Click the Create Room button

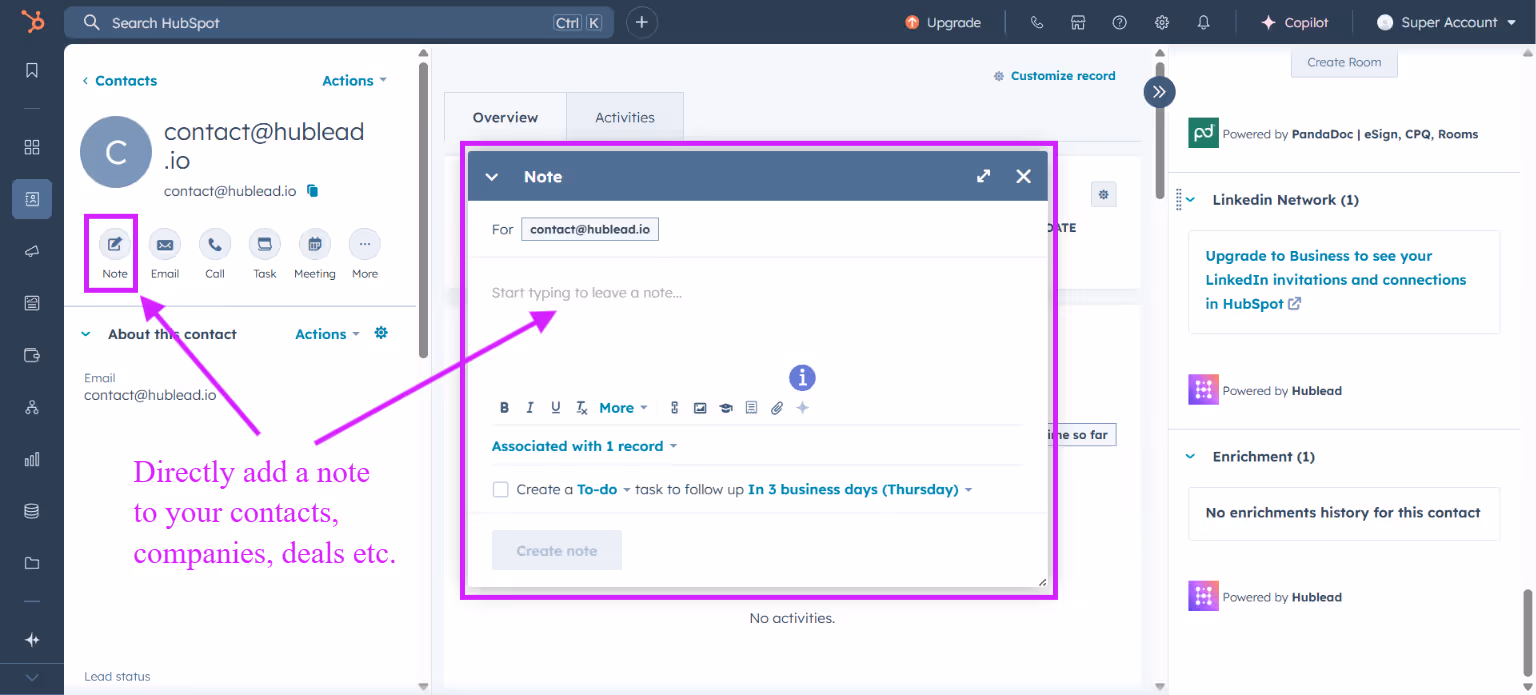tap(1344, 62)
